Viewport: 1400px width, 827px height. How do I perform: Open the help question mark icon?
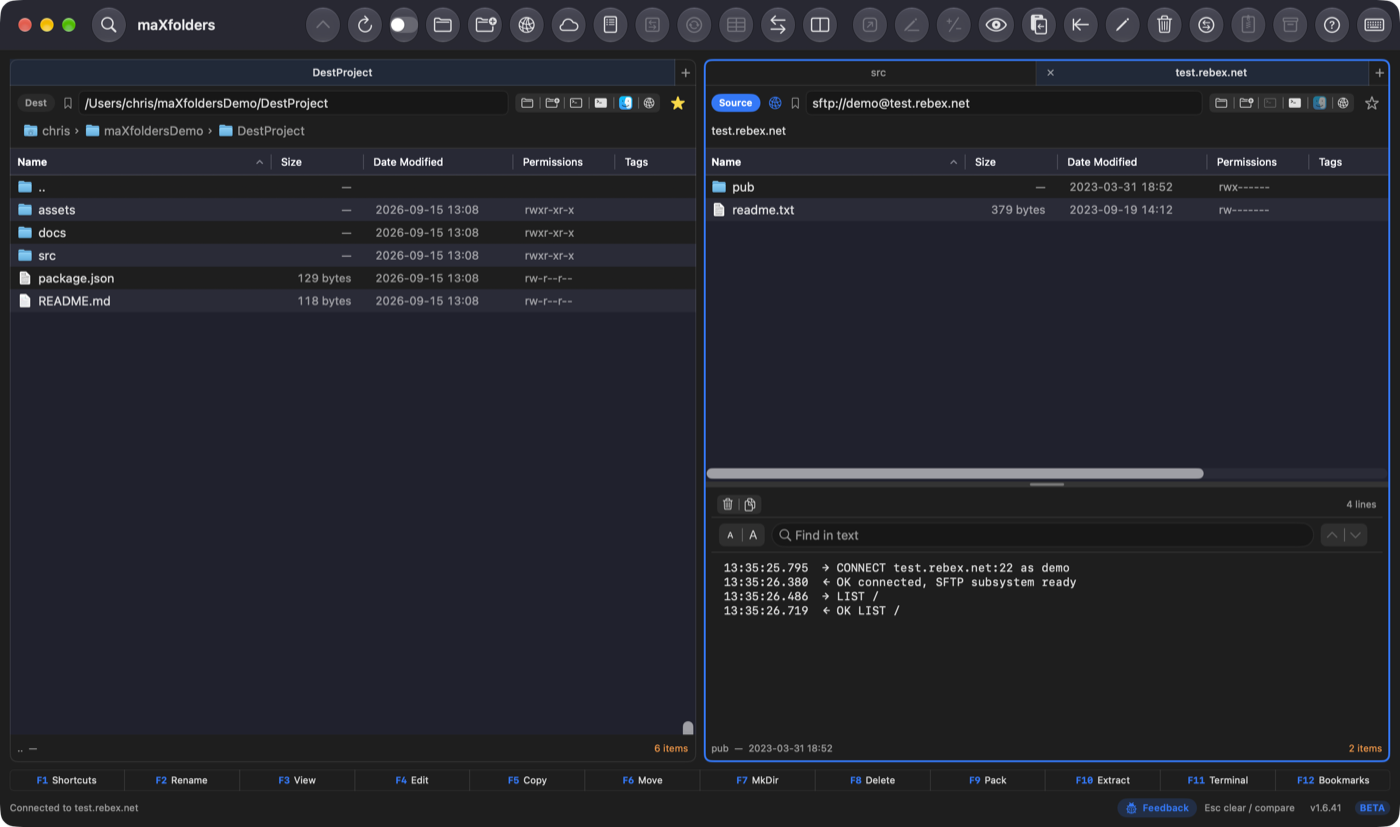point(1332,25)
